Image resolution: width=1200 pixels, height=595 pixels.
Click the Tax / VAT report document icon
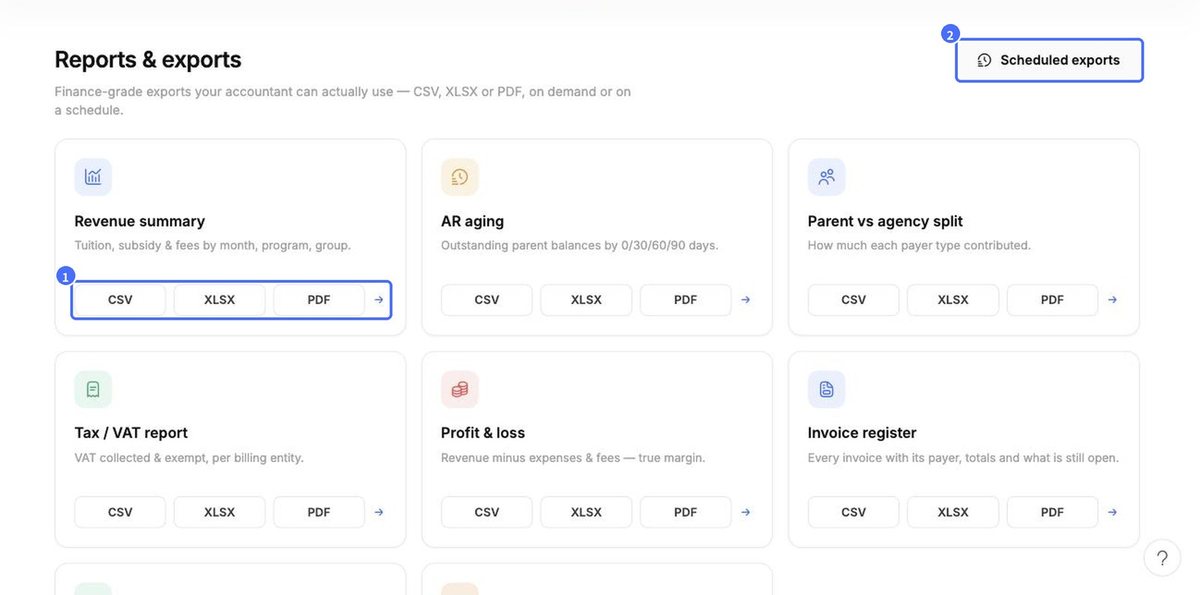coord(93,389)
